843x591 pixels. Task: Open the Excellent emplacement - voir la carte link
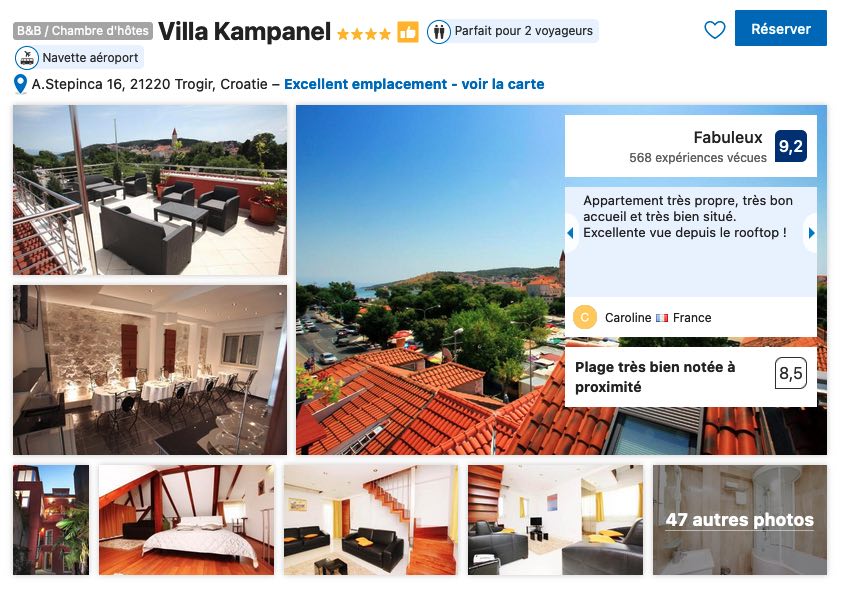point(414,84)
